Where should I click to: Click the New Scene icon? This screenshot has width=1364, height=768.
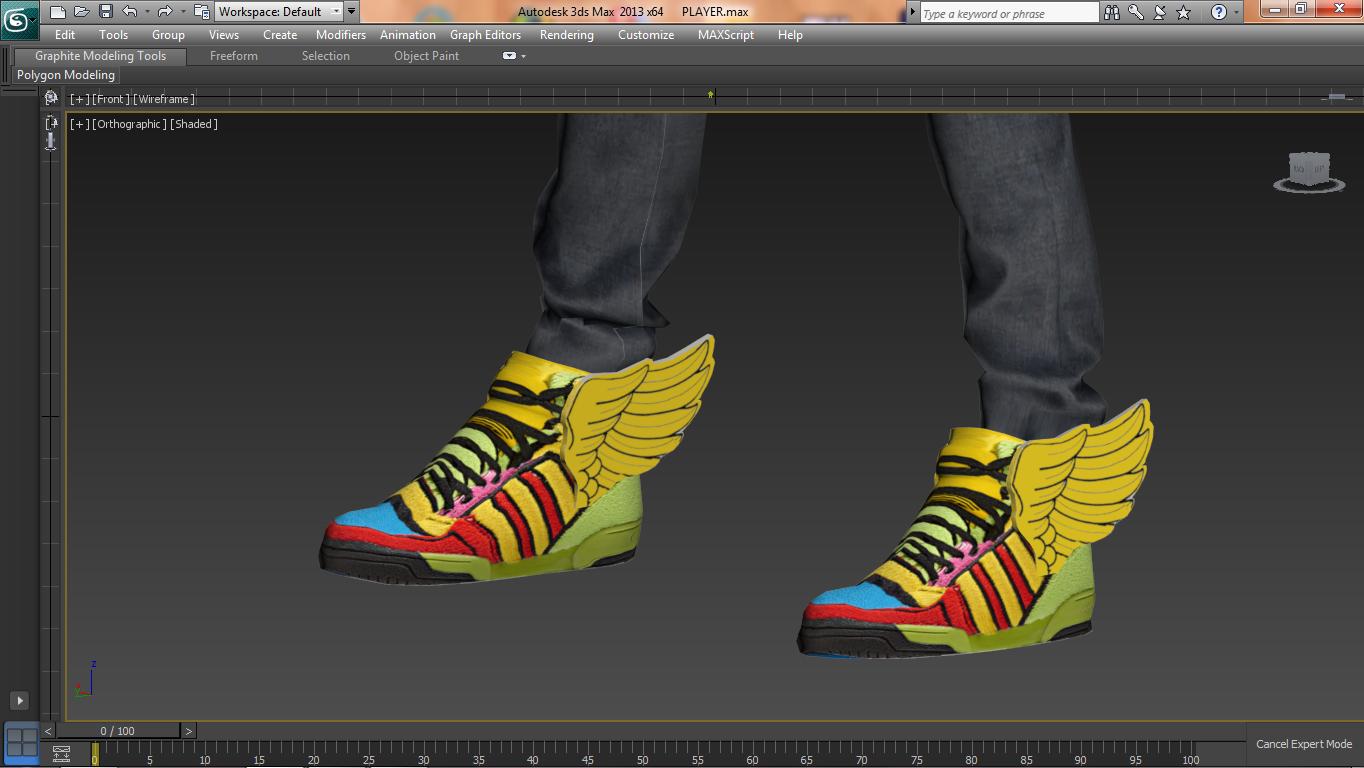pyautogui.click(x=57, y=12)
